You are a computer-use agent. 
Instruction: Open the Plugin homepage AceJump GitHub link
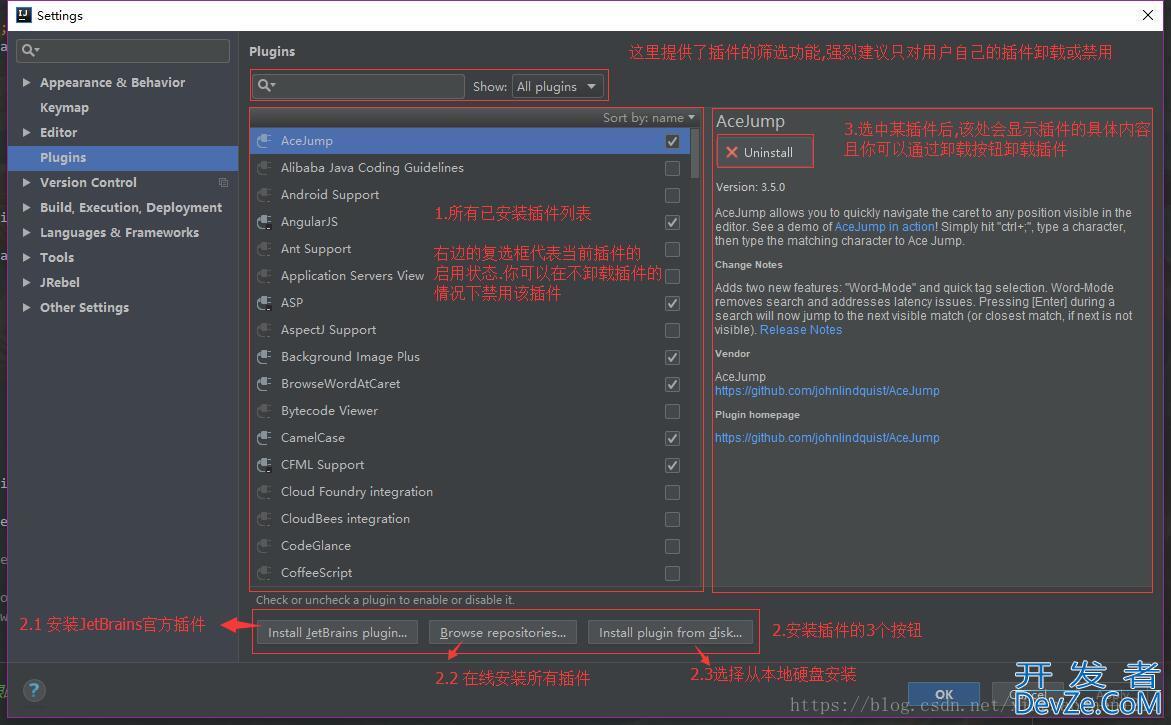[x=827, y=438]
